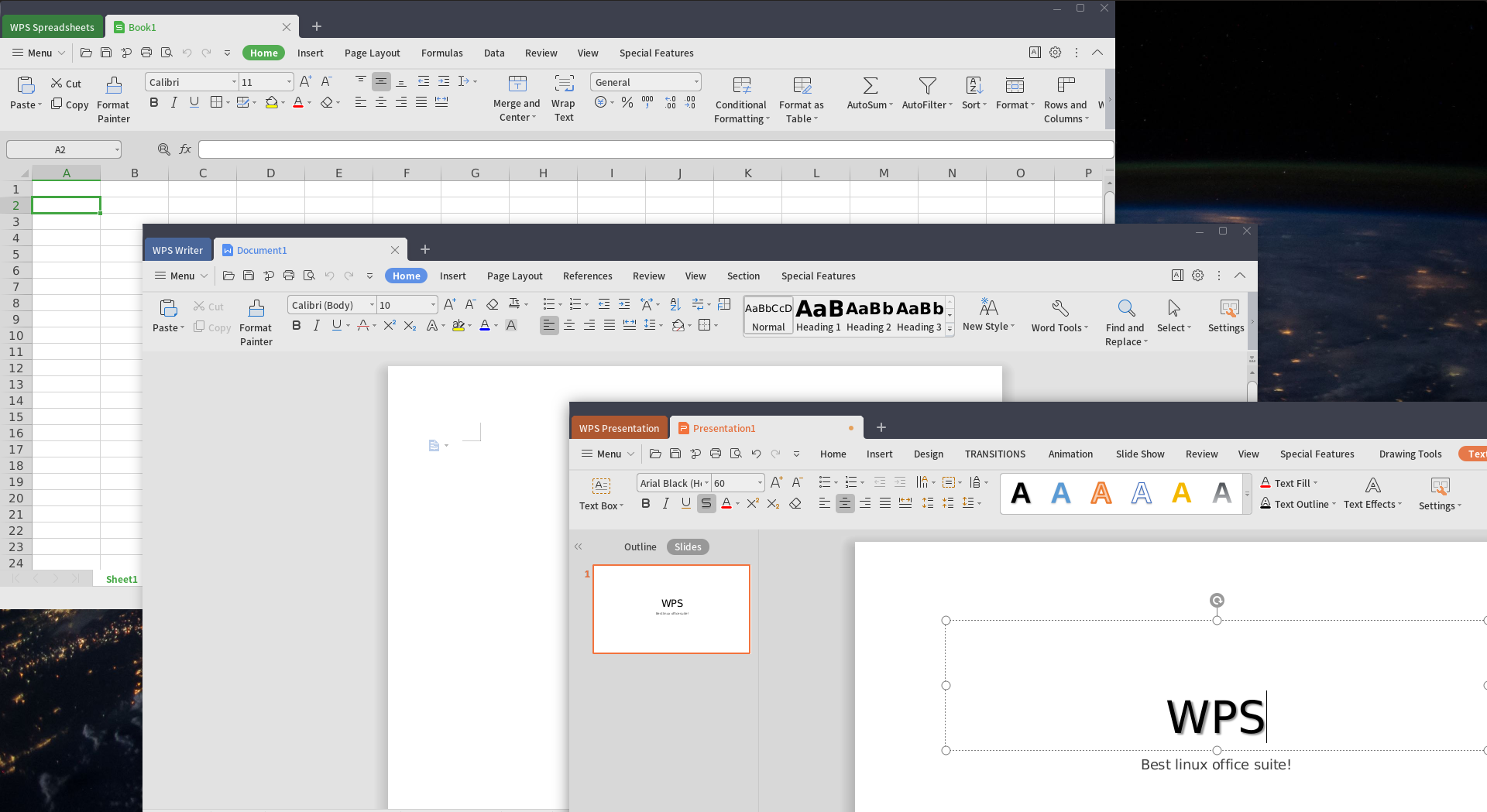Click print icon in Presentation quick toolbar
This screenshot has height=812, width=1487.
(716, 454)
